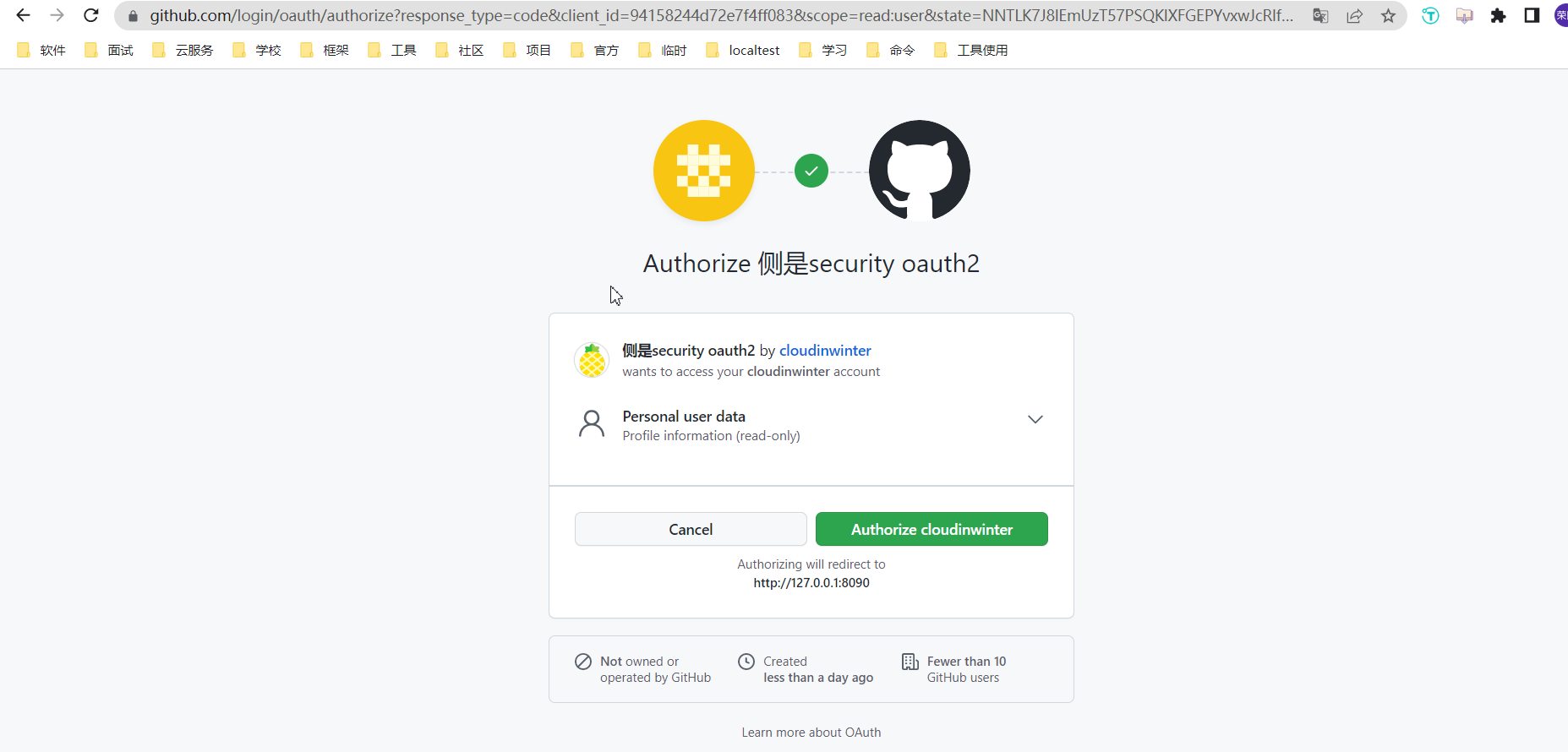Open the 命令 bookmark folder
Screen dimensions: 1568x752
(x=891, y=50)
